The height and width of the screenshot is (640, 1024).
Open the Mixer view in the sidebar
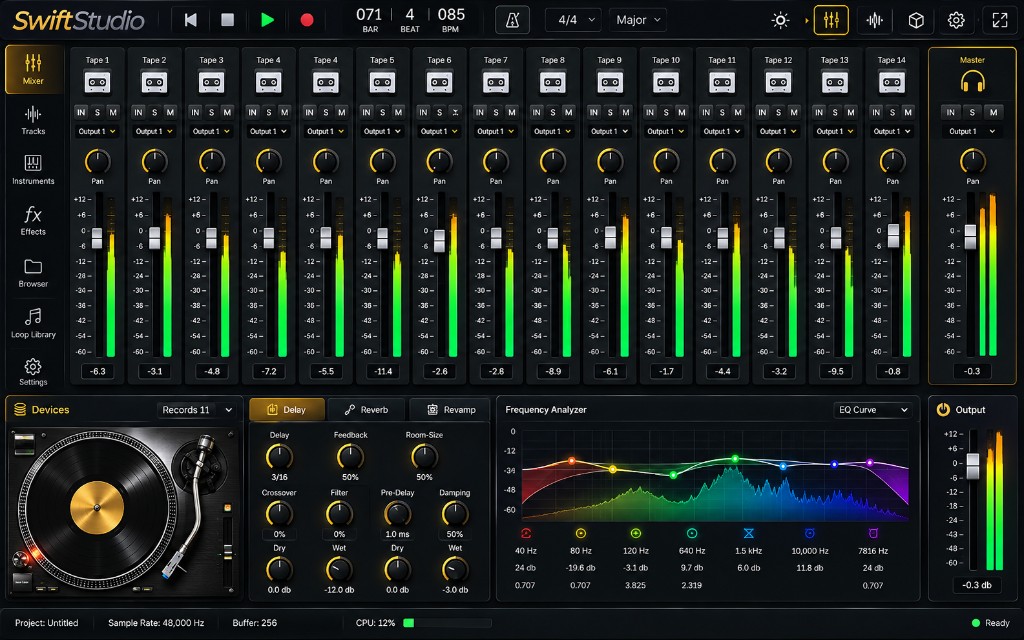pyautogui.click(x=33, y=69)
